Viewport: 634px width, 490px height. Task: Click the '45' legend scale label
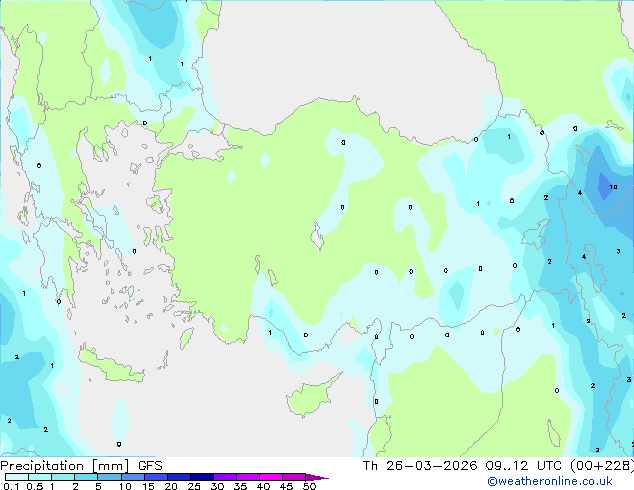[x=286, y=486]
